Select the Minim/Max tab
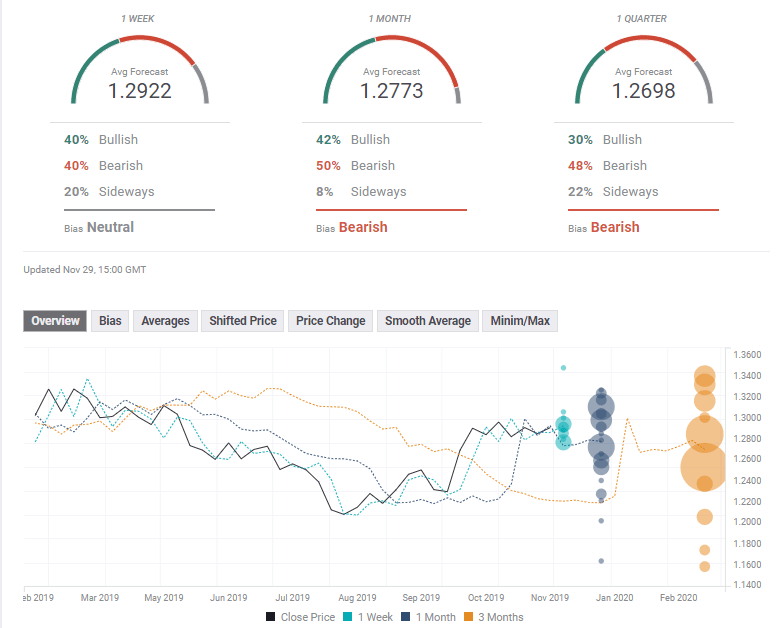Screen dimensions: 777x628 click(x=519, y=321)
